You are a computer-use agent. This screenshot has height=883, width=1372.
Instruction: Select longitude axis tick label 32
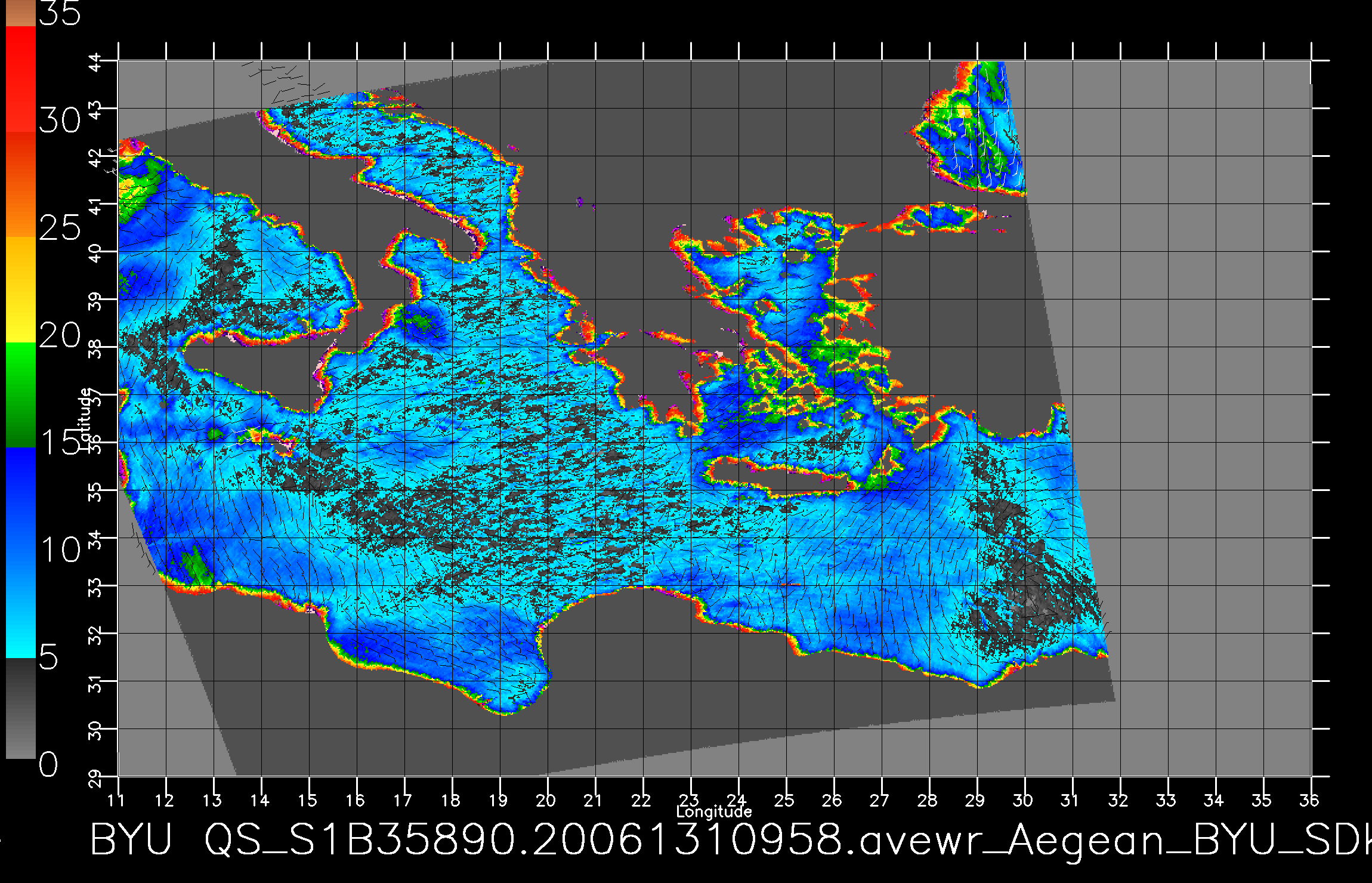tap(1118, 800)
